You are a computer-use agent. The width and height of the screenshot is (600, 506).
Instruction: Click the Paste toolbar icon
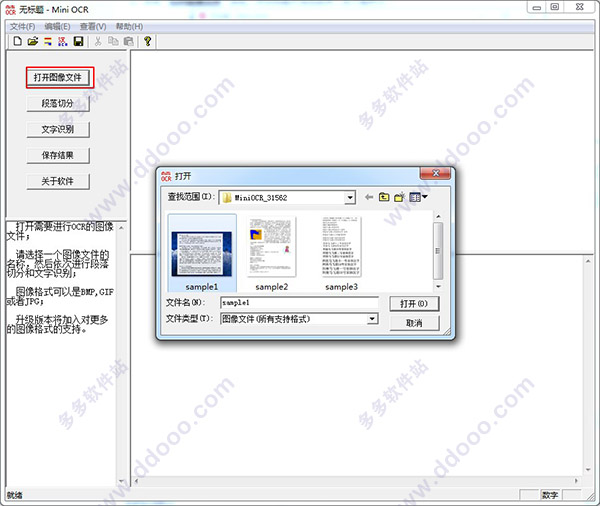point(129,41)
